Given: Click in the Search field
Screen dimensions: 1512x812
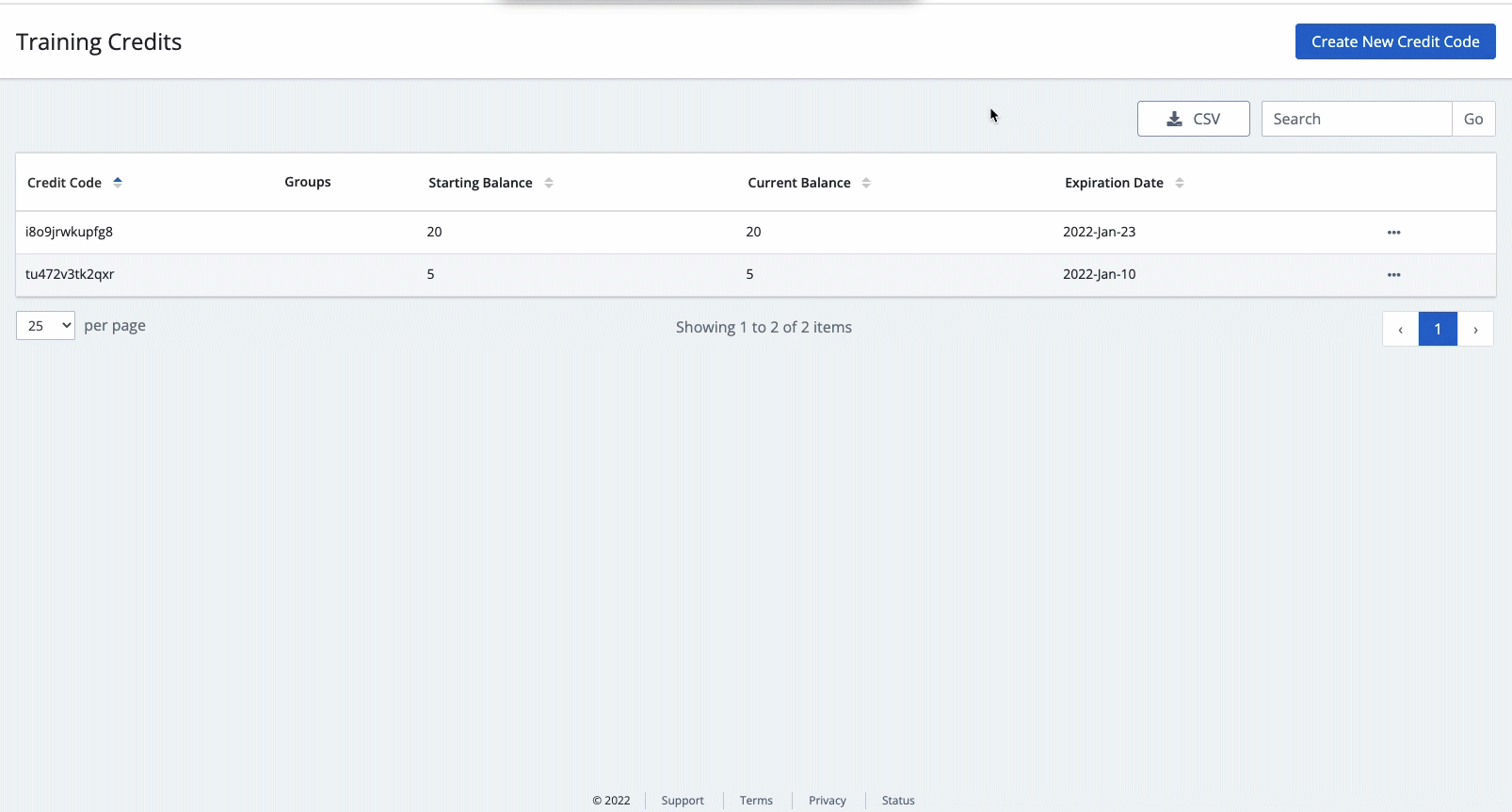Looking at the screenshot, I should [1356, 119].
